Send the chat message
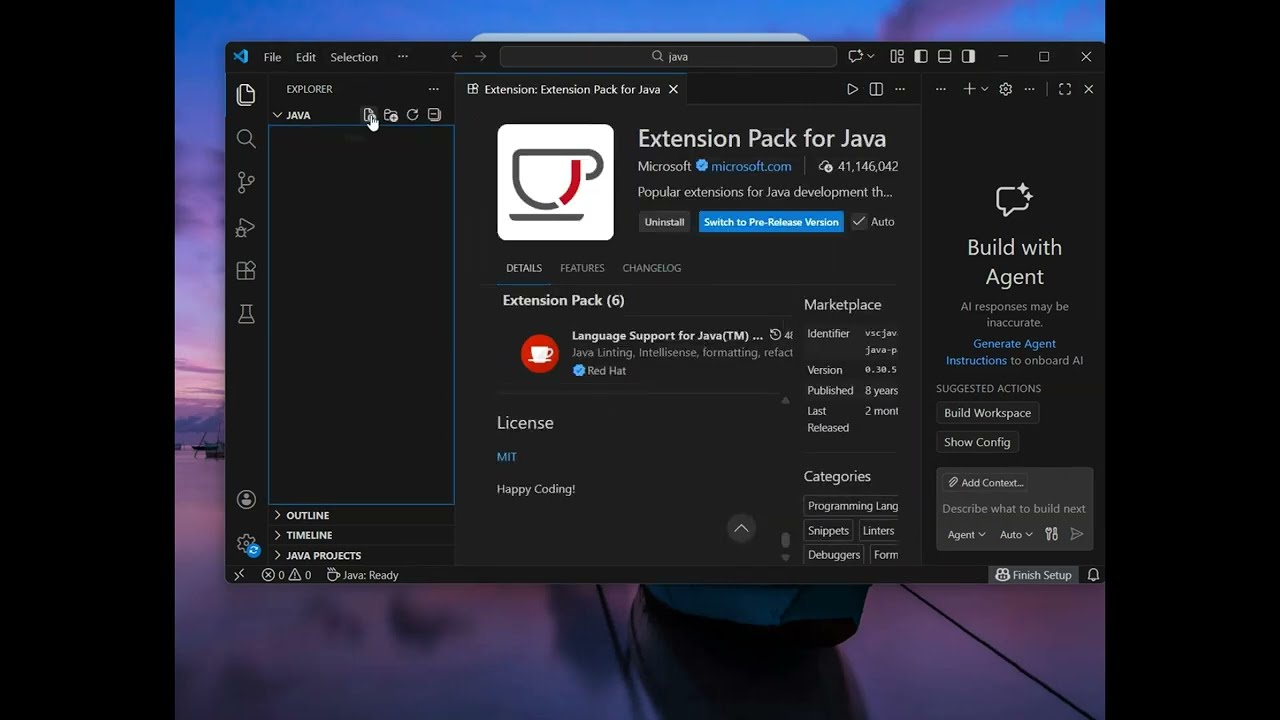The width and height of the screenshot is (1280, 720). (1077, 534)
